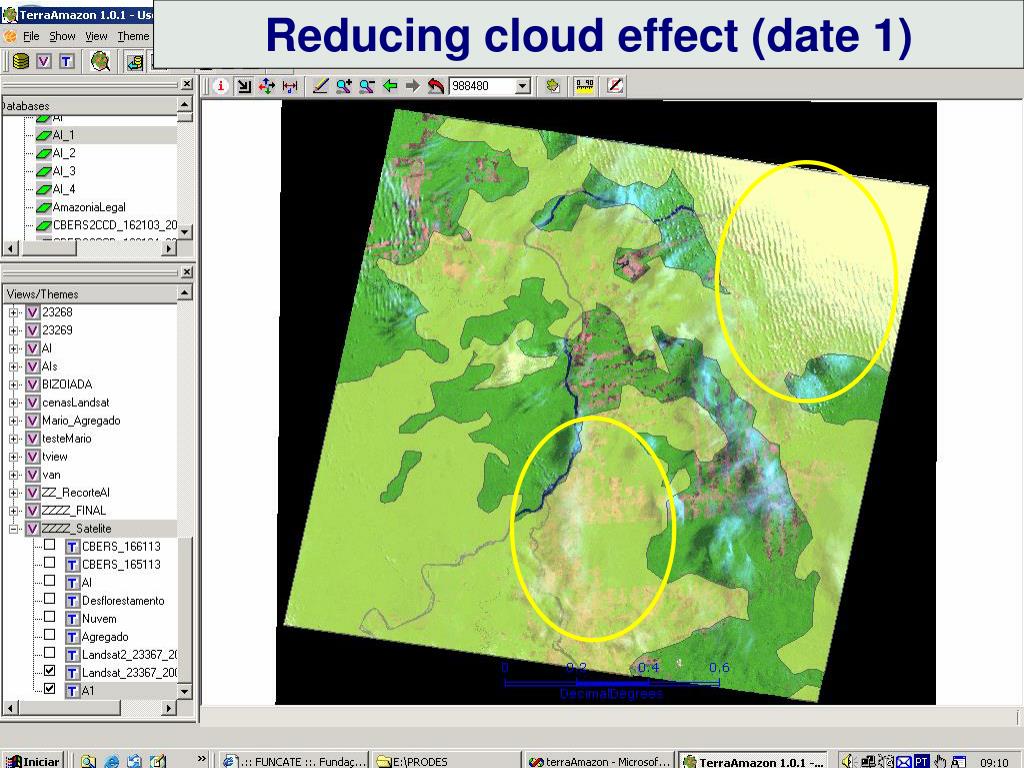The height and width of the screenshot is (768, 1024).
Task: Click the Views/Themes scroll up arrow
Action: coord(185,293)
